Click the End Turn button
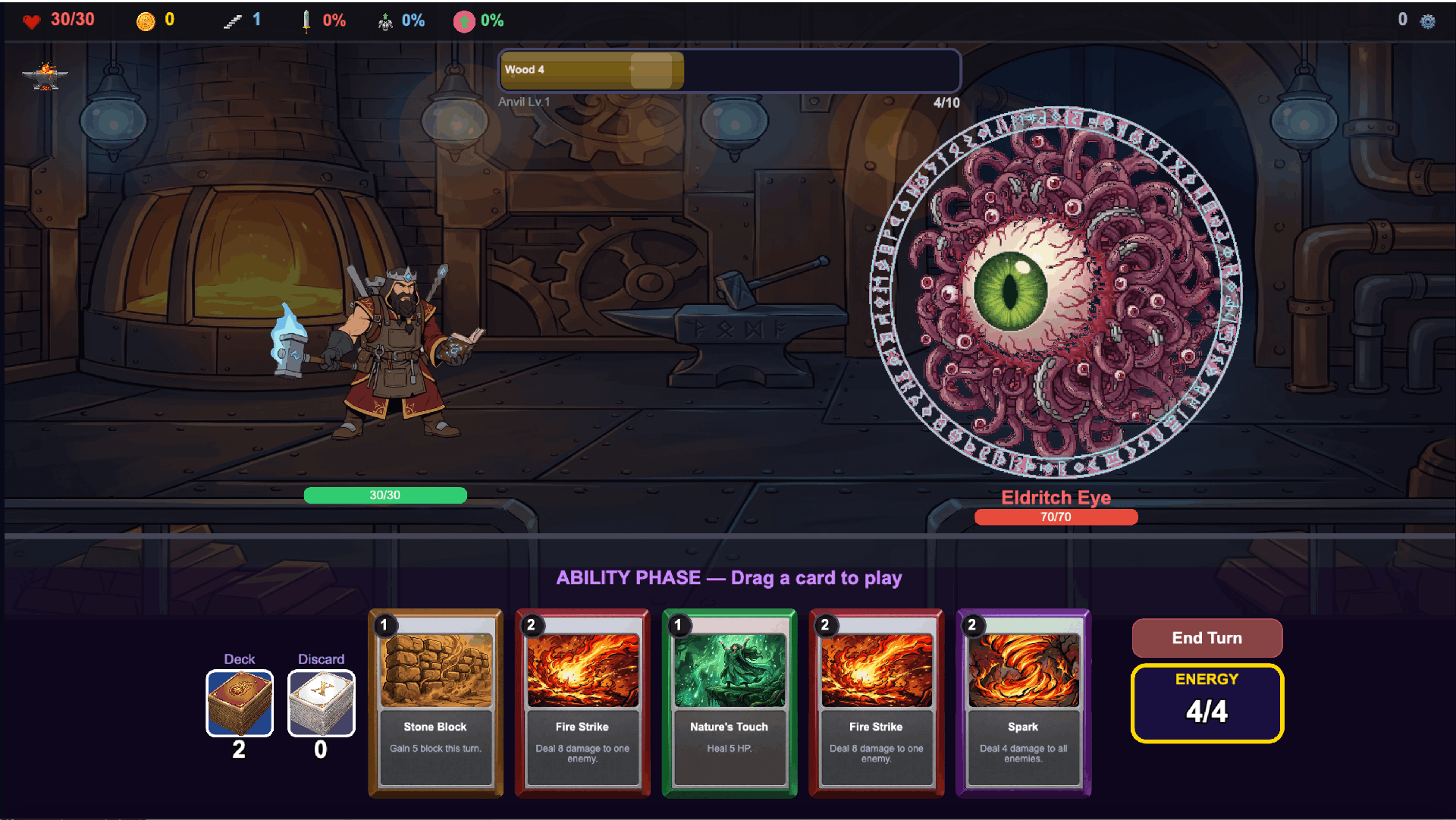 pos(1207,638)
